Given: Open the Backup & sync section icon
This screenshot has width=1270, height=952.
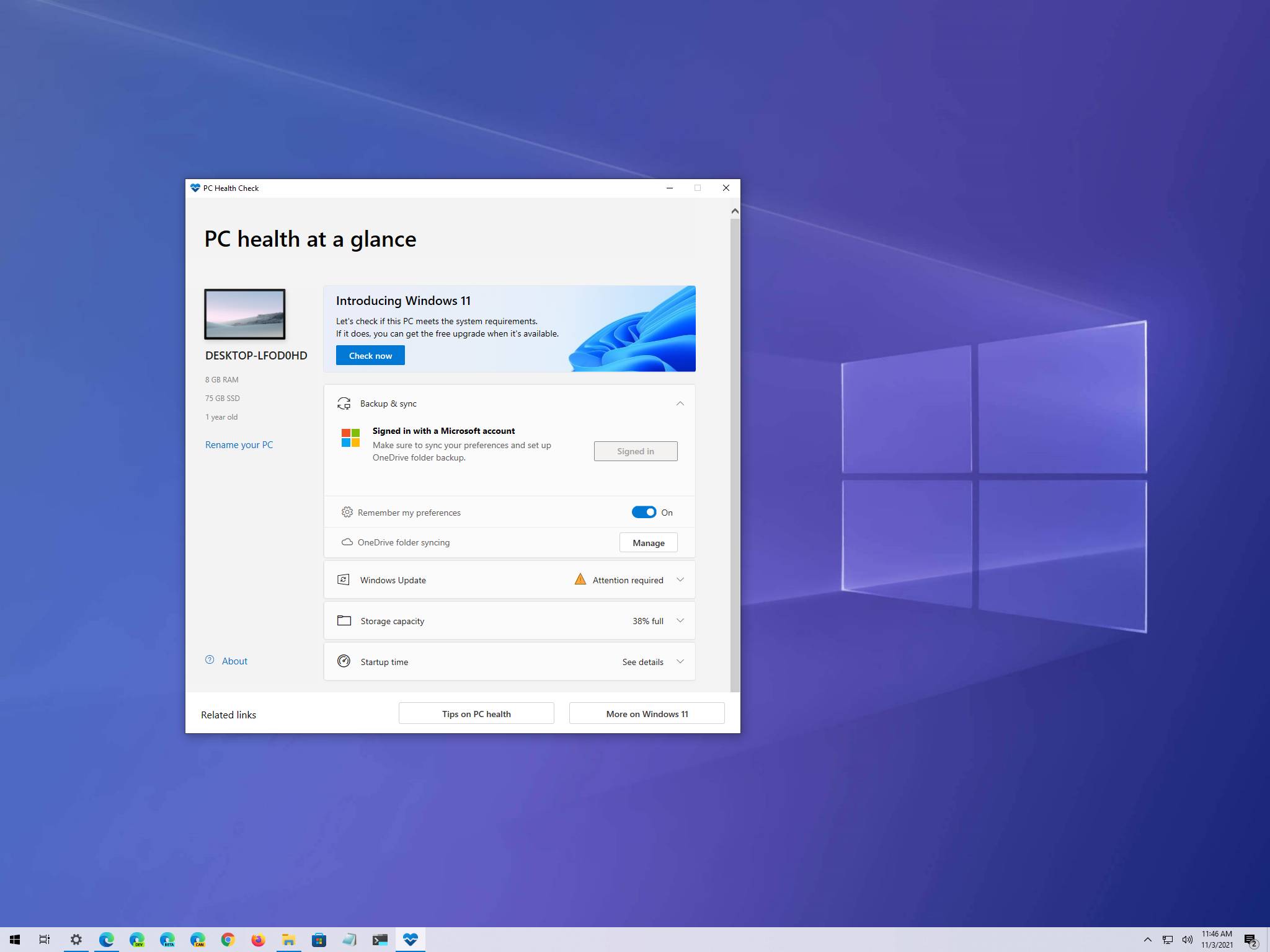Looking at the screenshot, I should (x=344, y=402).
